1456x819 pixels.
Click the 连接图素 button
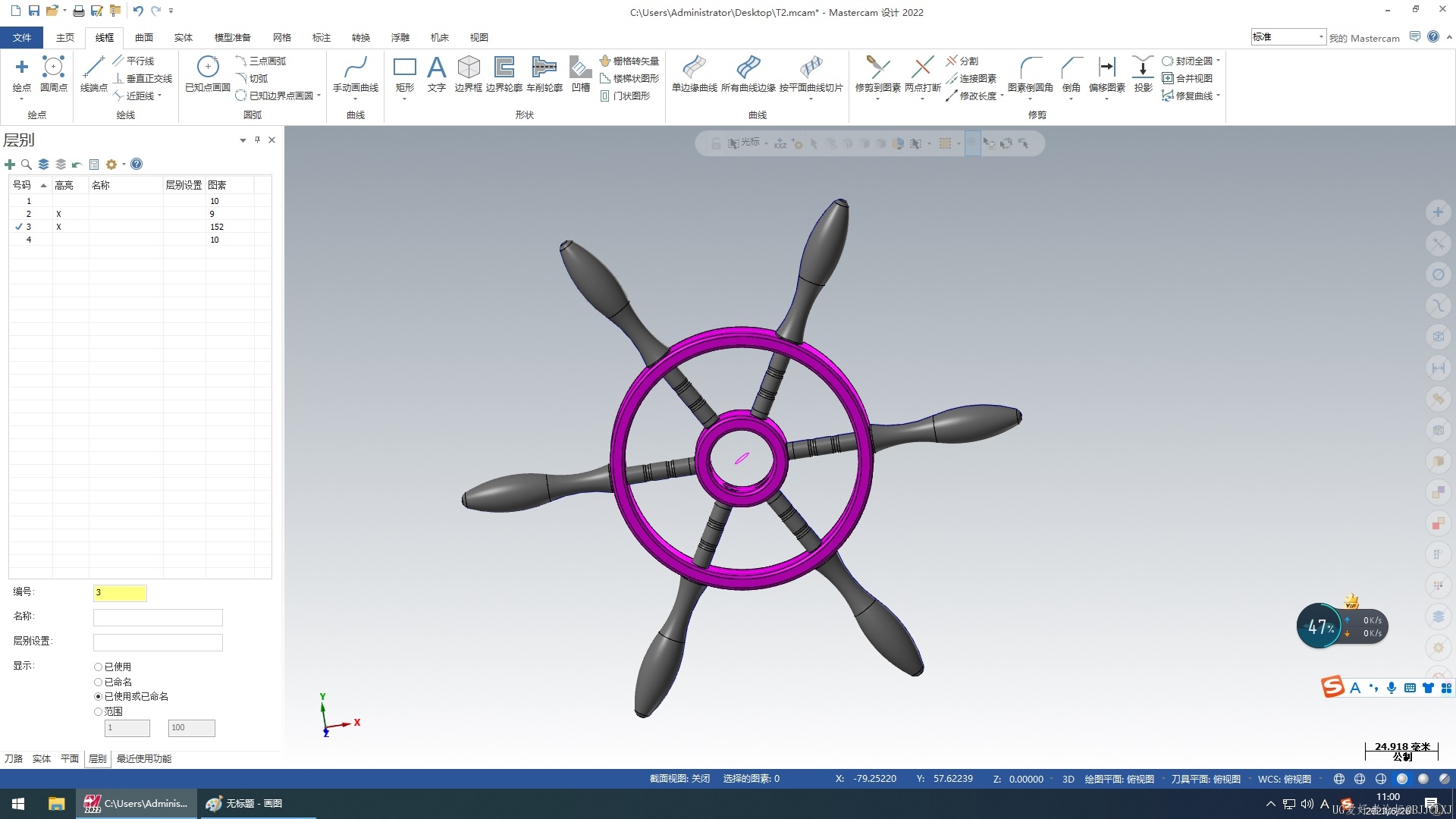click(971, 79)
